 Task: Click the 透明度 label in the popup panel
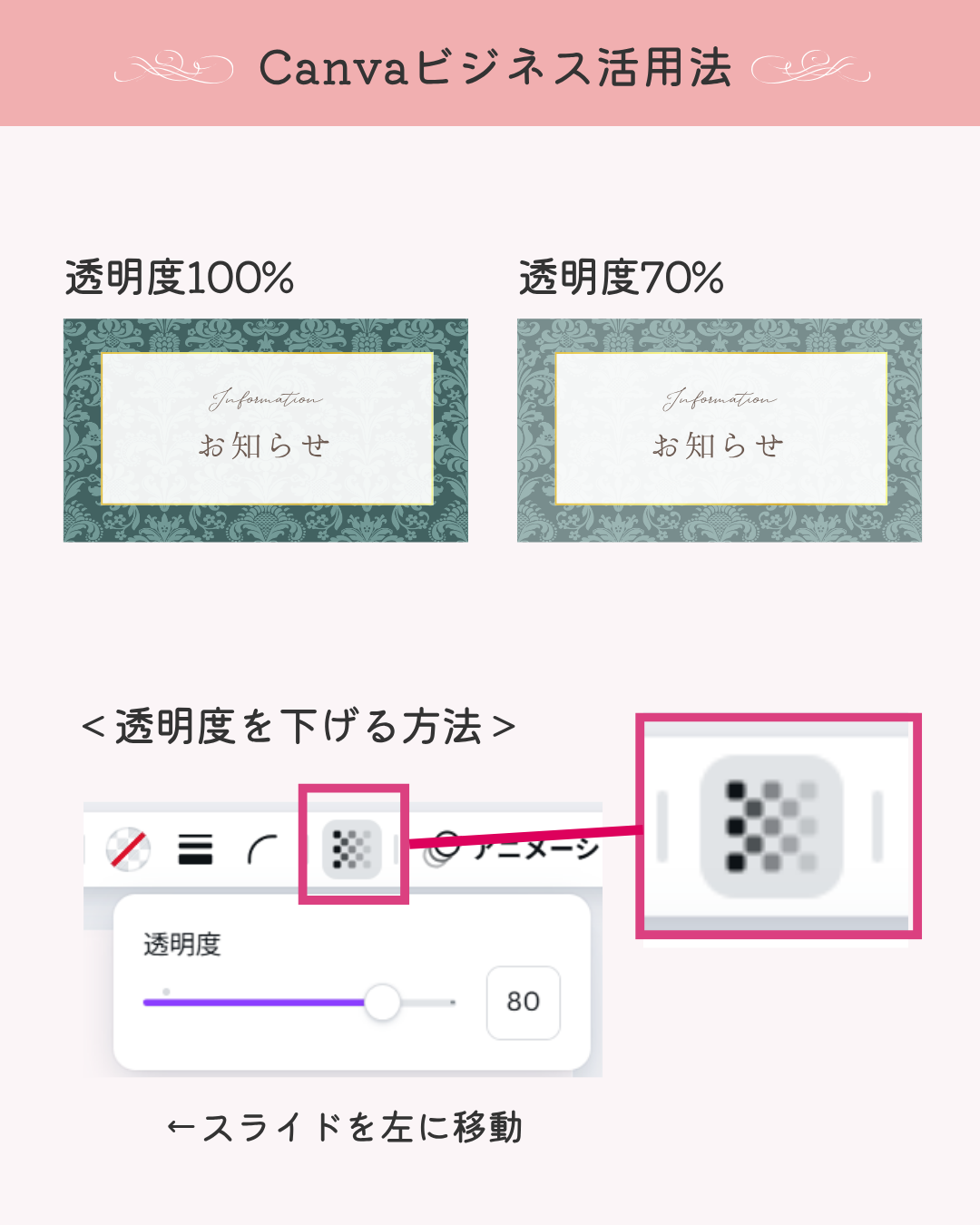[182, 945]
